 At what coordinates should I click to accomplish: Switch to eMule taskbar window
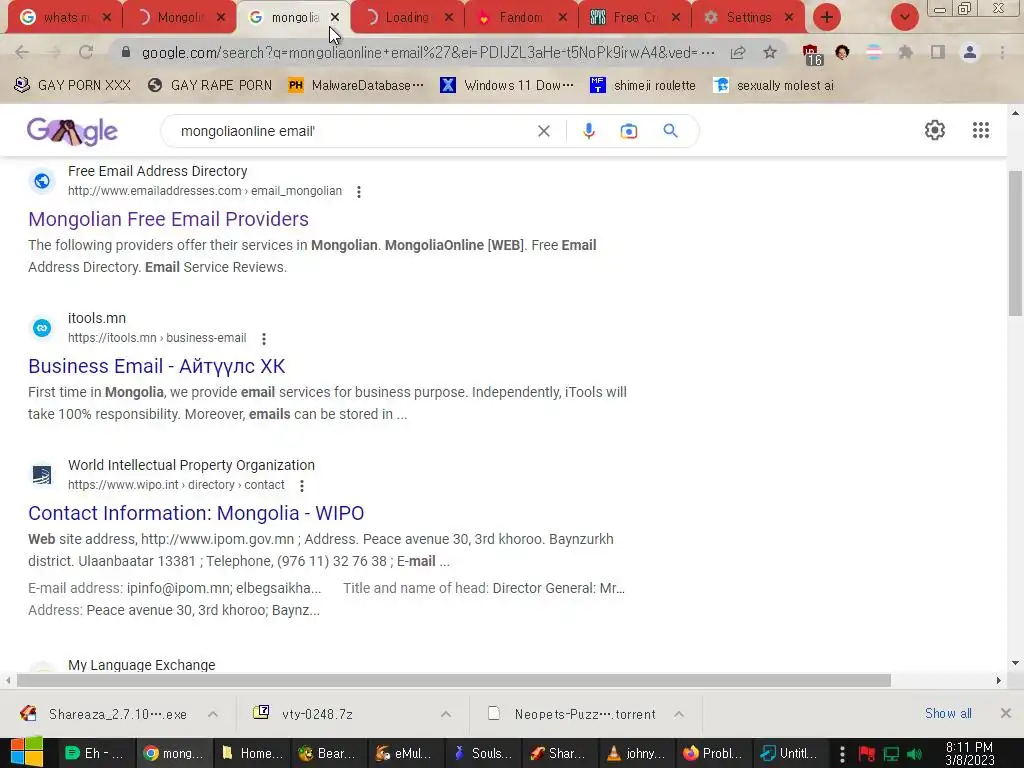404,754
